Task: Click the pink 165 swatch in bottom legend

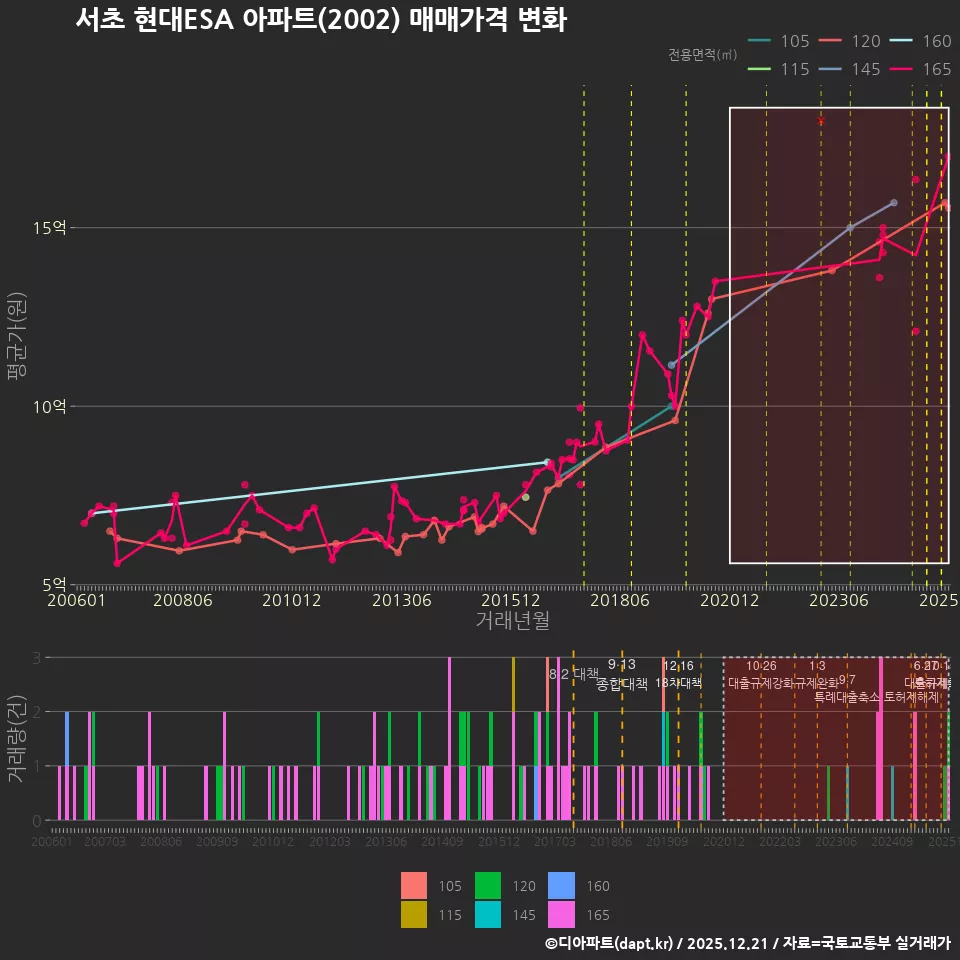Action: [562, 914]
